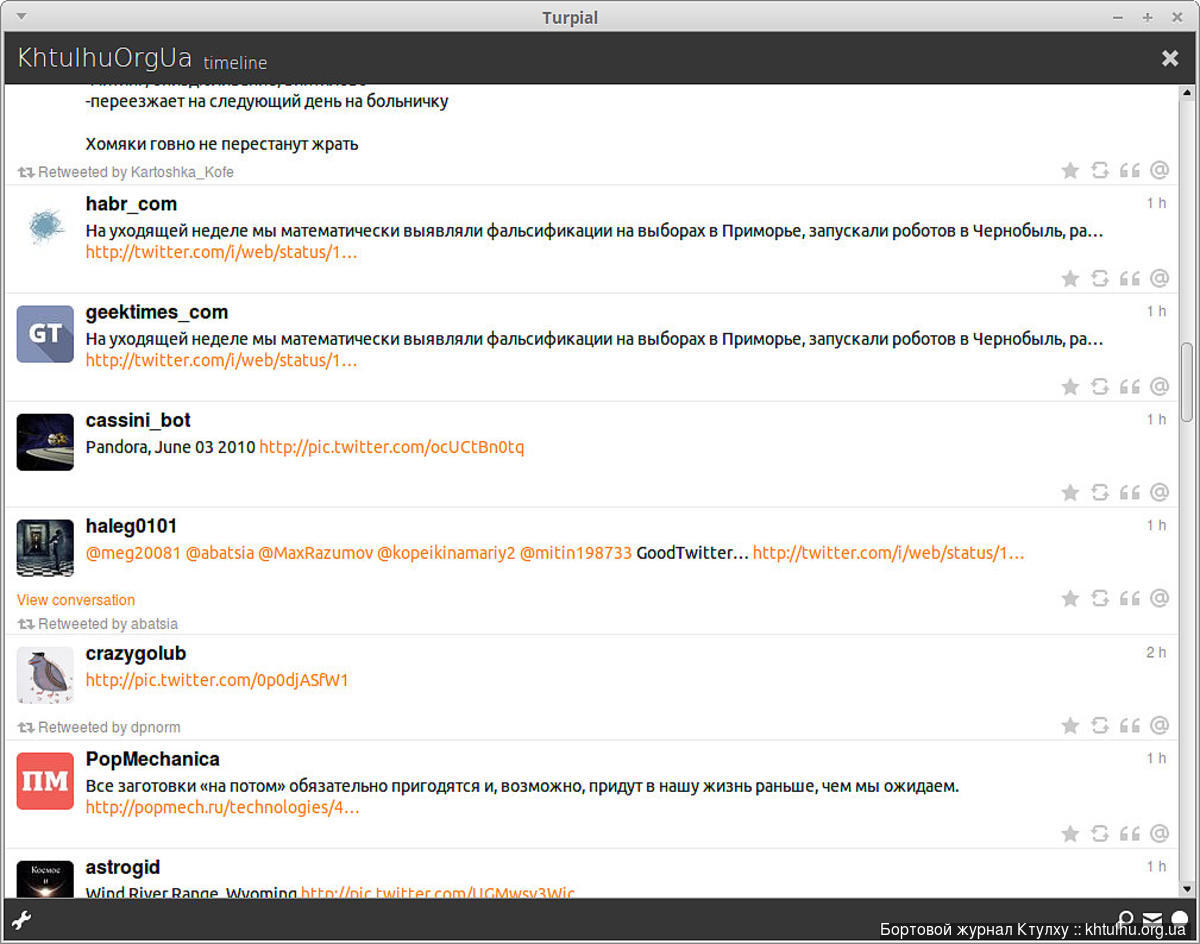The image size is (1200, 944).
Task: Click the haleg0101 avatar
Action: pyautogui.click(x=45, y=548)
